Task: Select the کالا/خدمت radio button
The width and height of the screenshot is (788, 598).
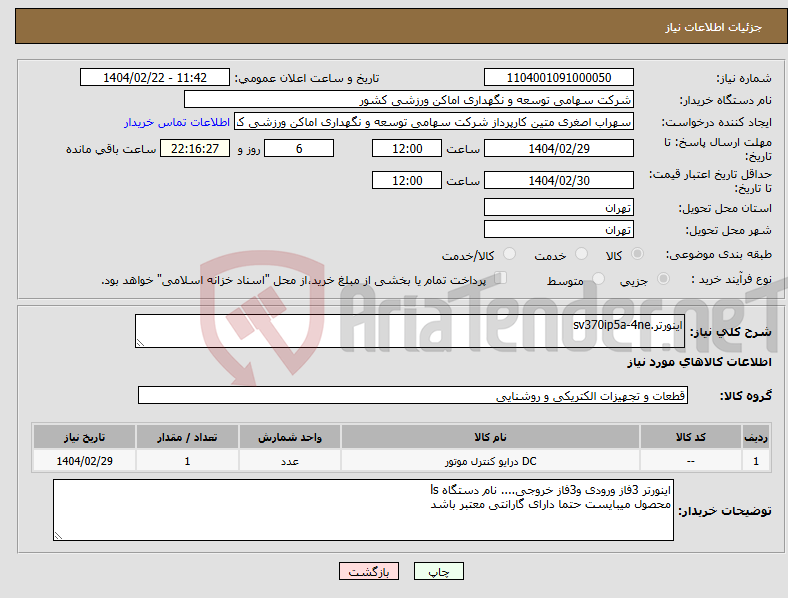Action: pyautogui.click(x=510, y=254)
